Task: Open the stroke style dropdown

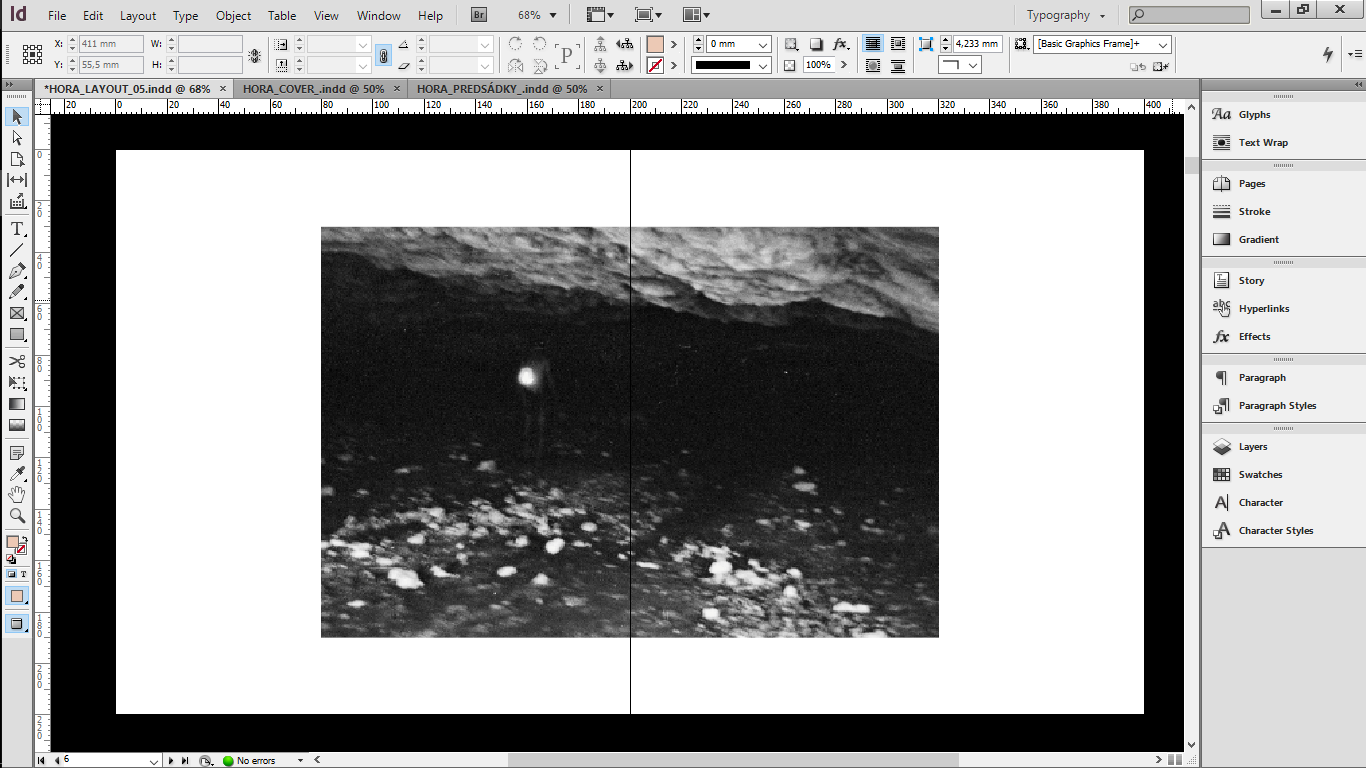Action: [x=763, y=66]
